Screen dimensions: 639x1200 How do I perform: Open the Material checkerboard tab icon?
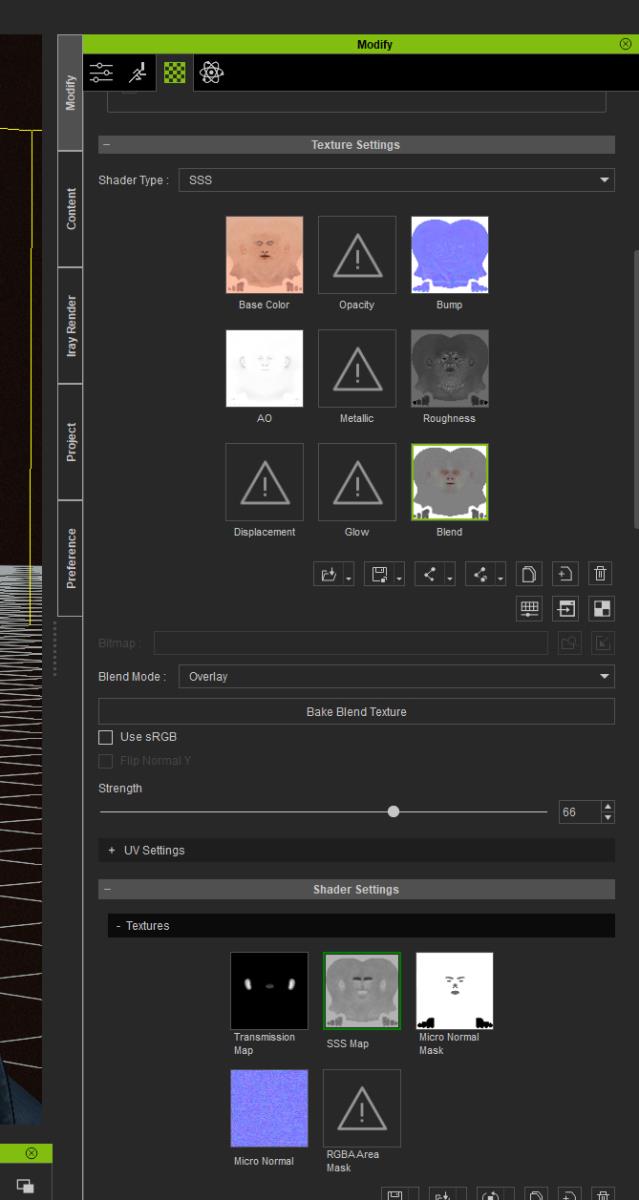click(174, 73)
